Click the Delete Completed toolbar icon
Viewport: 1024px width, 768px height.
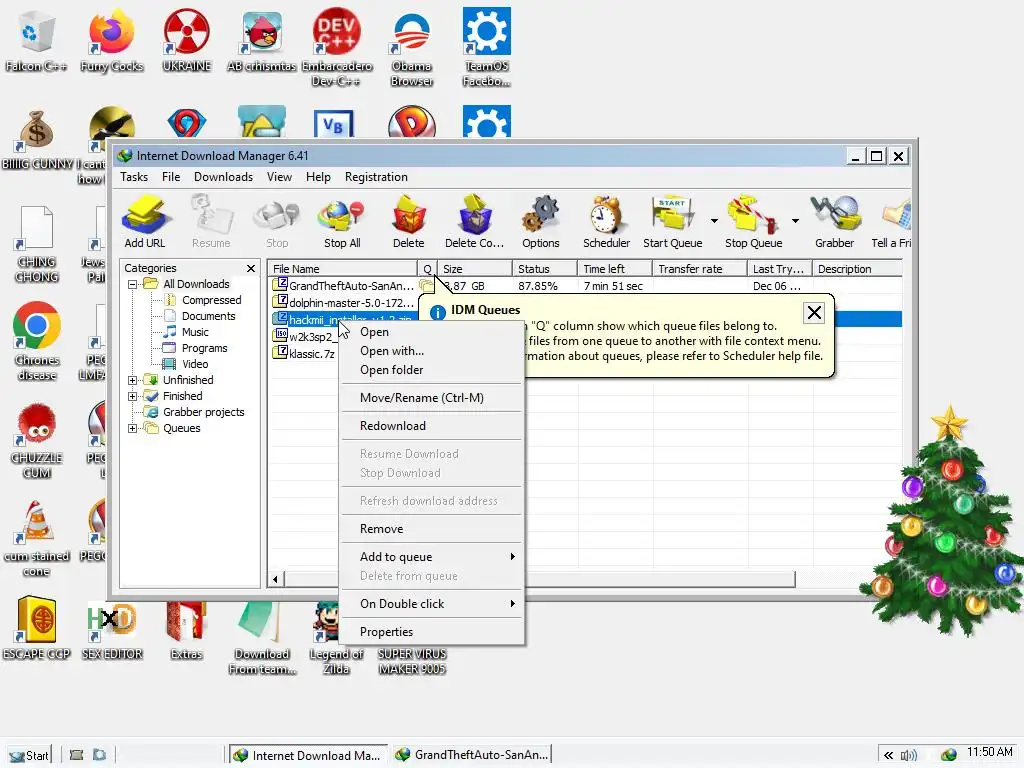(x=475, y=222)
